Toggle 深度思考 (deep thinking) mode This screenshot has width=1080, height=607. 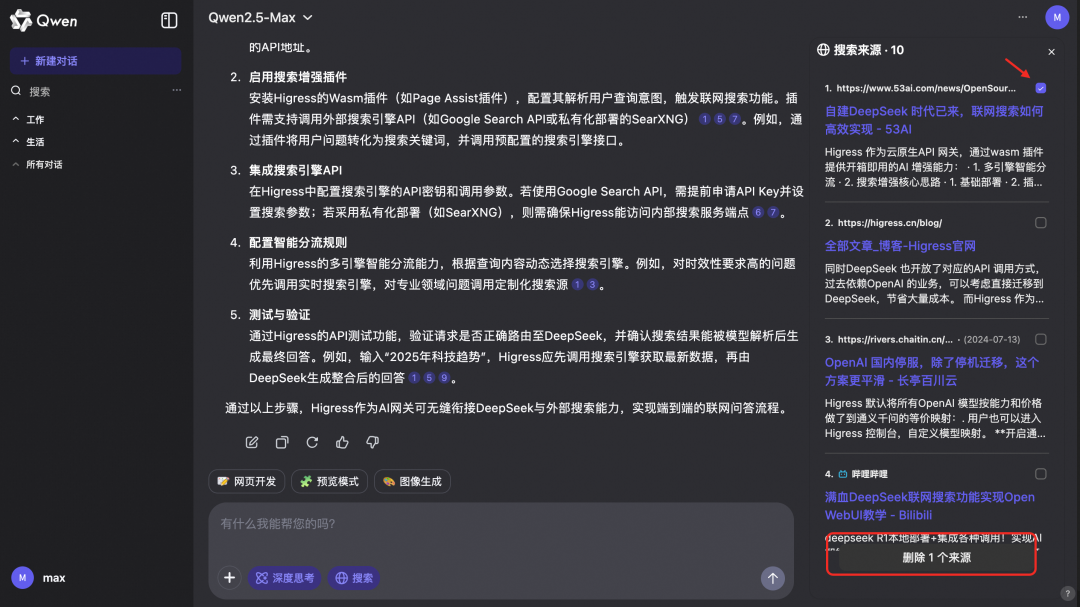coord(284,577)
